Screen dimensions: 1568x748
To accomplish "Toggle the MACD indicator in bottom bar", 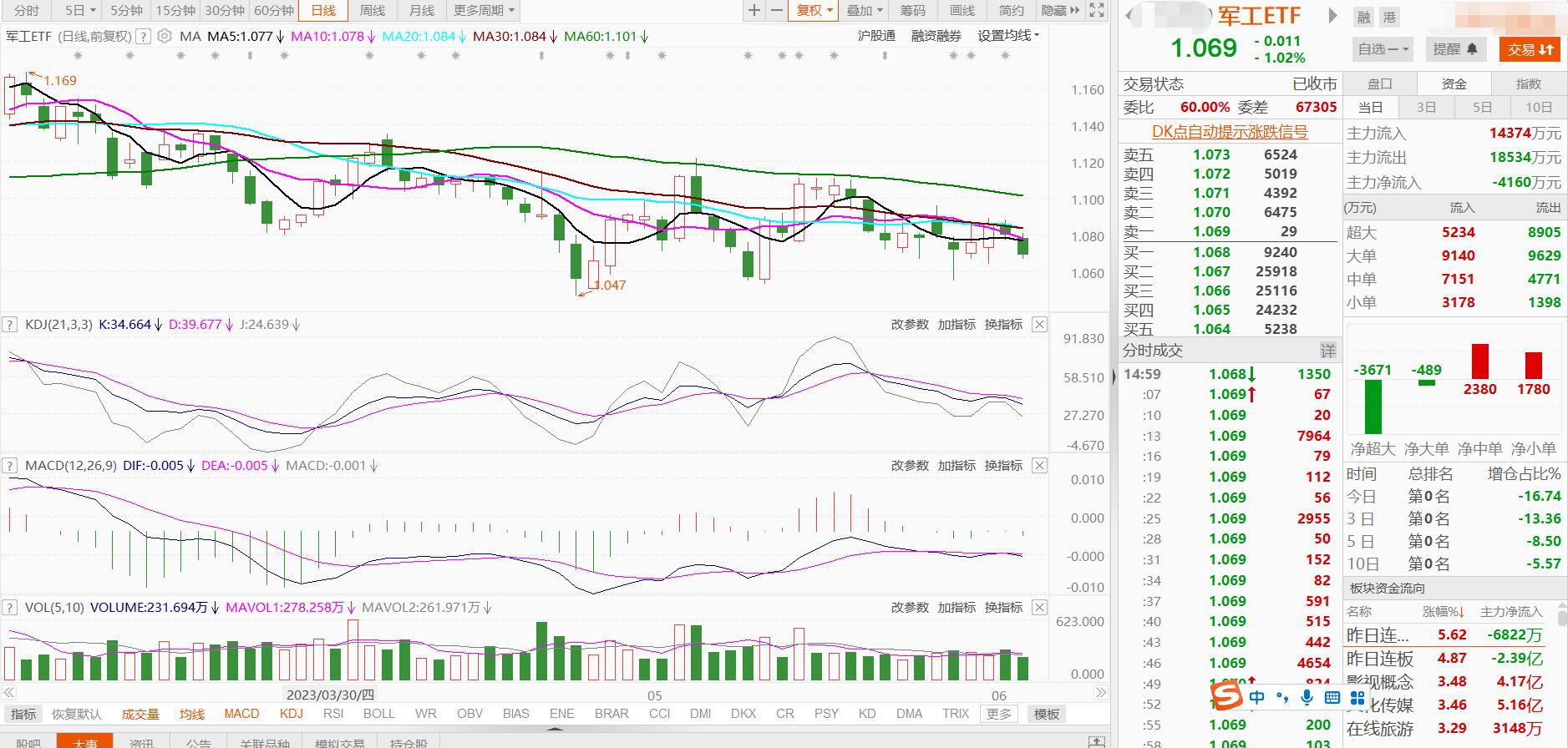I will coord(241,714).
